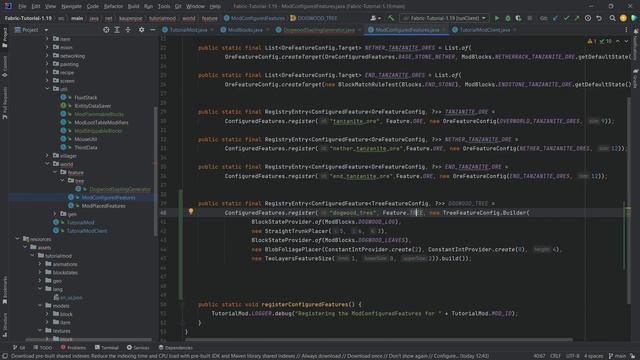Expand the gen folder under world

tap(55, 214)
